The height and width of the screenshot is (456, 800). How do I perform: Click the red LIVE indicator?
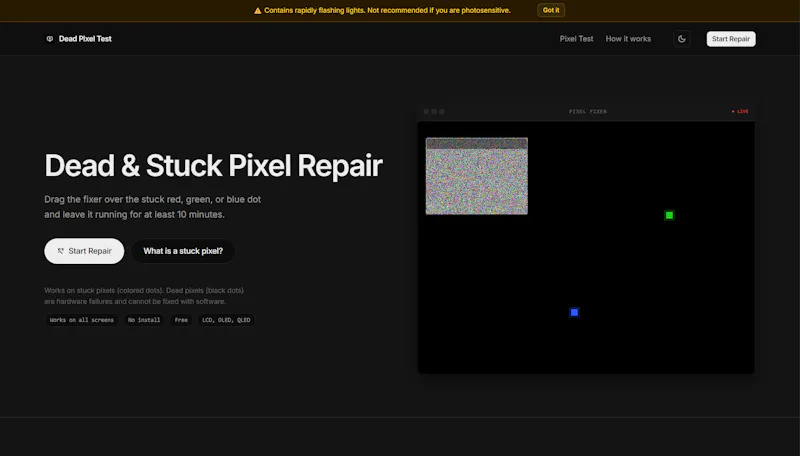(x=740, y=111)
